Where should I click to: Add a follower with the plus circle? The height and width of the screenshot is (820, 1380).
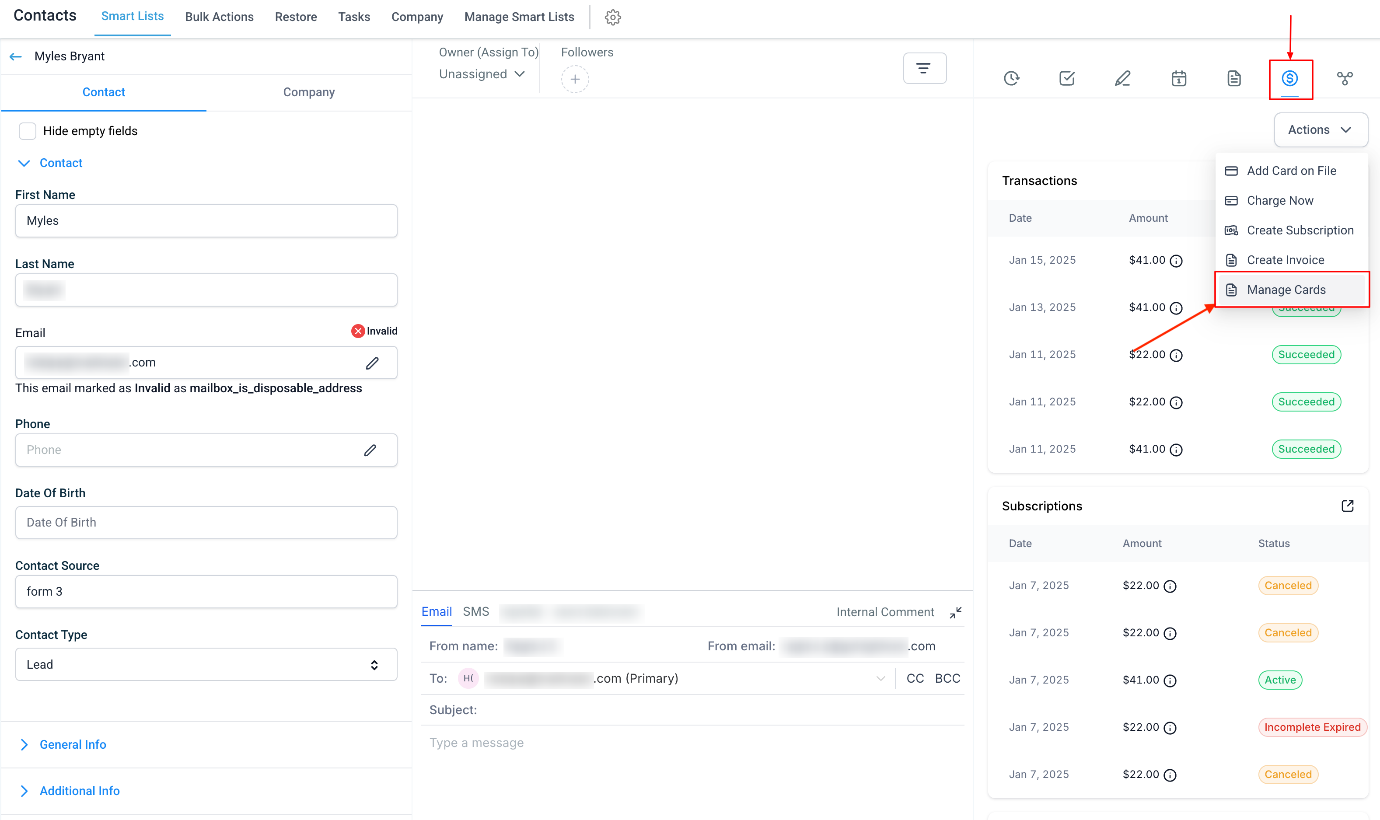pyautogui.click(x=575, y=79)
